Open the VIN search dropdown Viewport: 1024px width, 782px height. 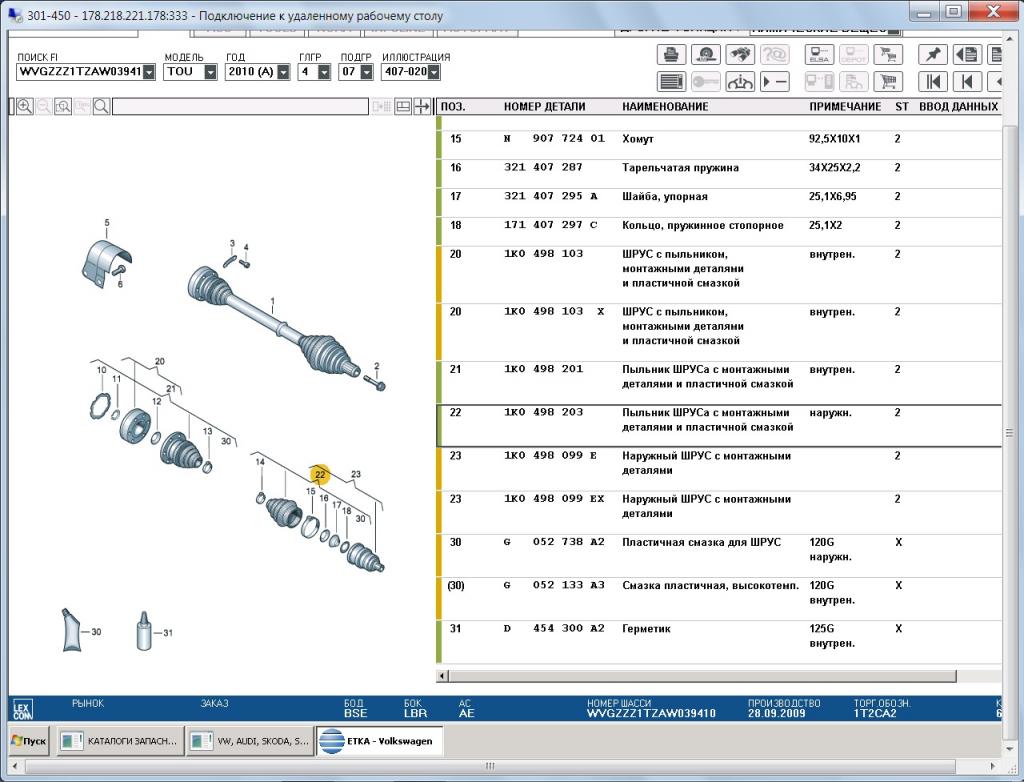150,72
